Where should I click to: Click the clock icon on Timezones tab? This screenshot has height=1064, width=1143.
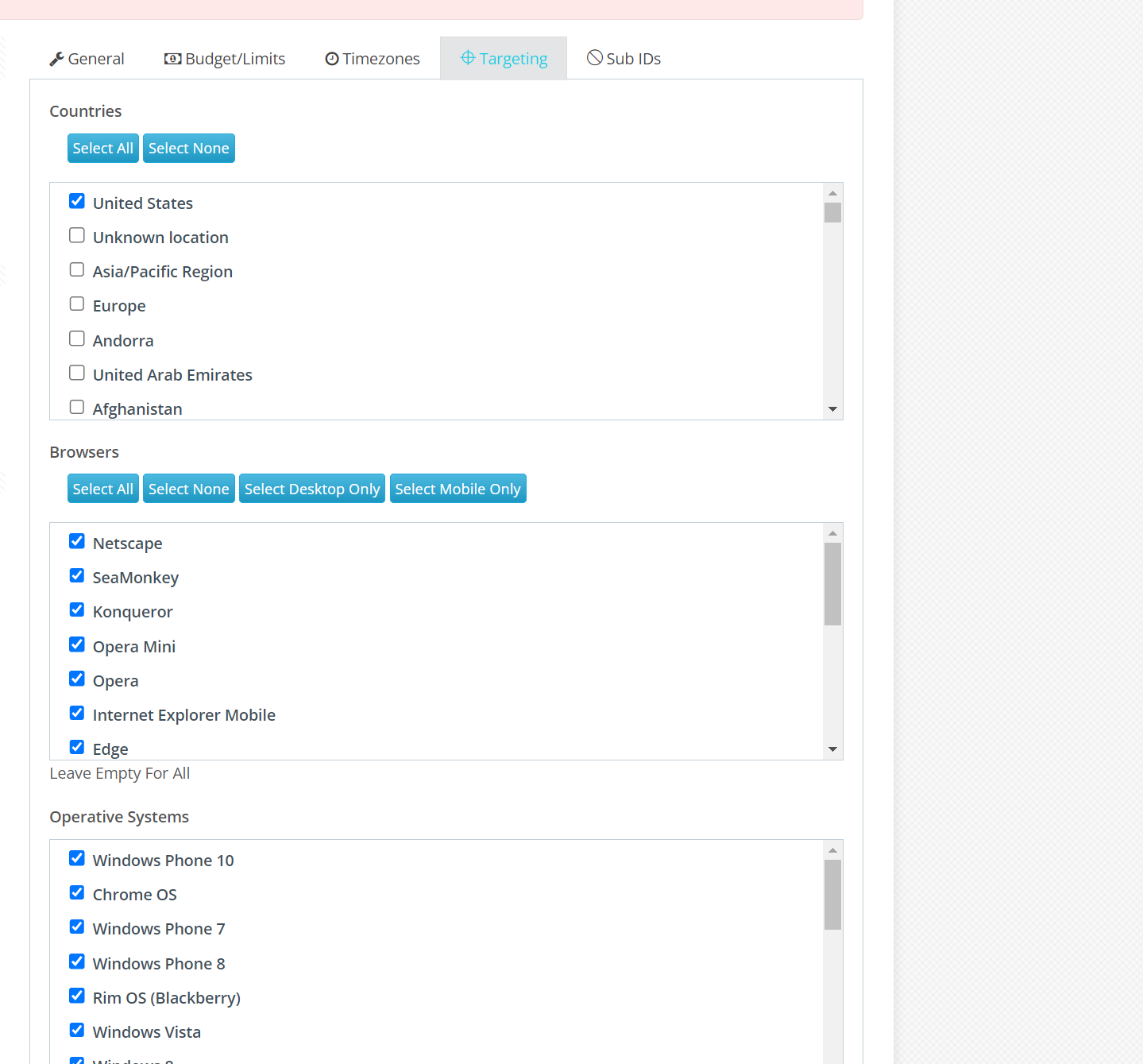click(x=332, y=59)
